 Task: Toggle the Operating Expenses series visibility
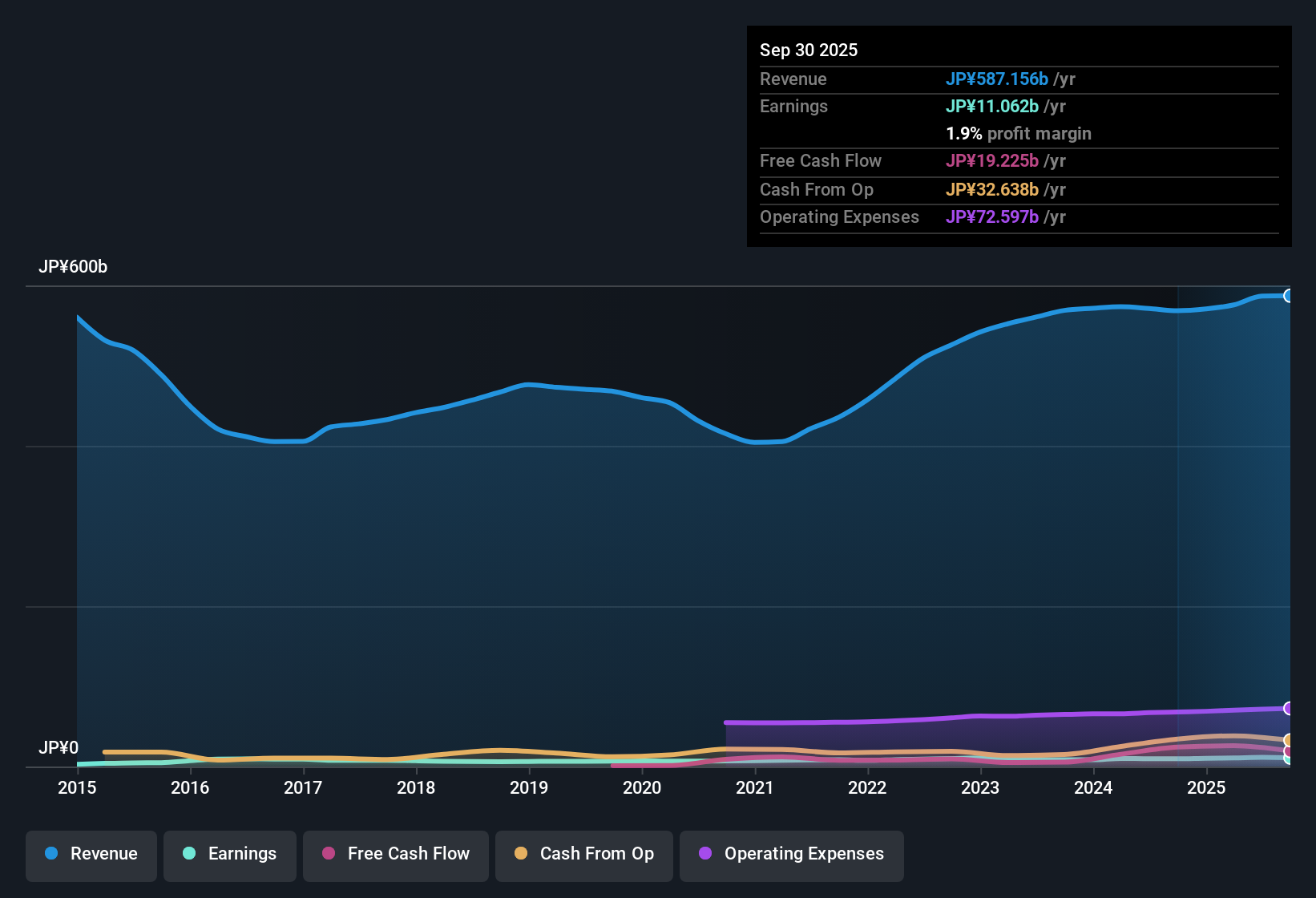791,854
